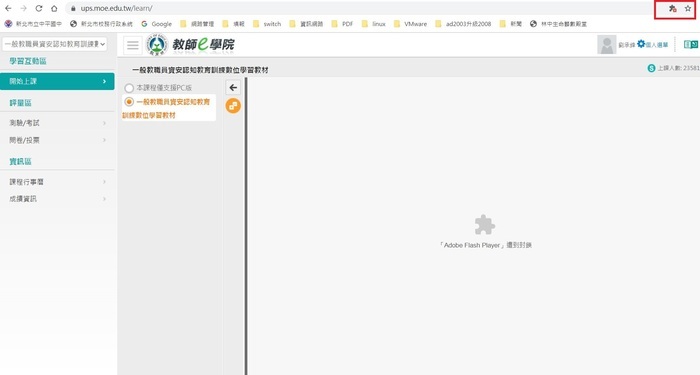Expand the 問卷/投票 sidebar item
The image size is (700, 375).
click(57, 140)
